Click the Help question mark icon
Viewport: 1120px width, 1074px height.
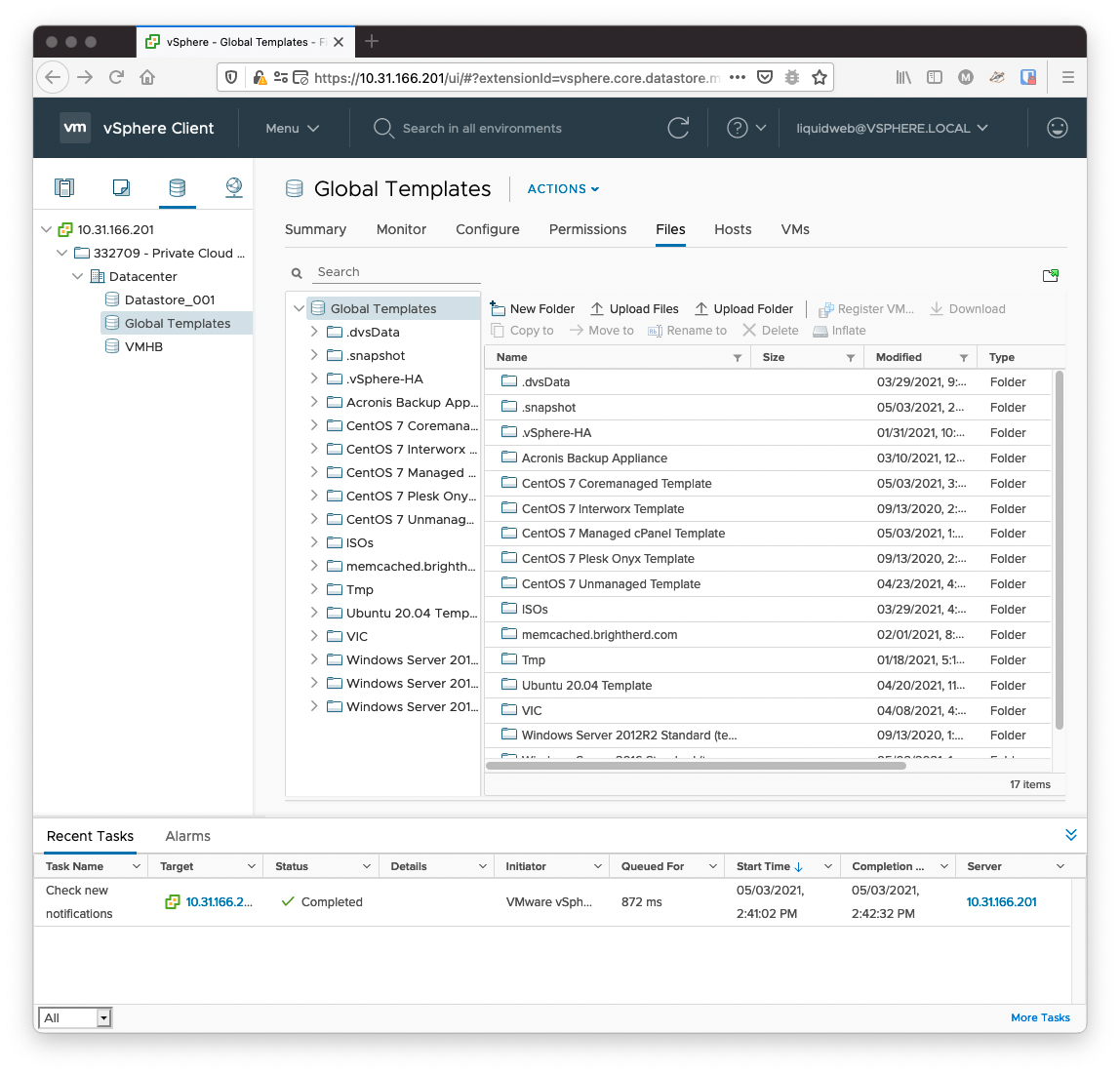[x=738, y=128]
